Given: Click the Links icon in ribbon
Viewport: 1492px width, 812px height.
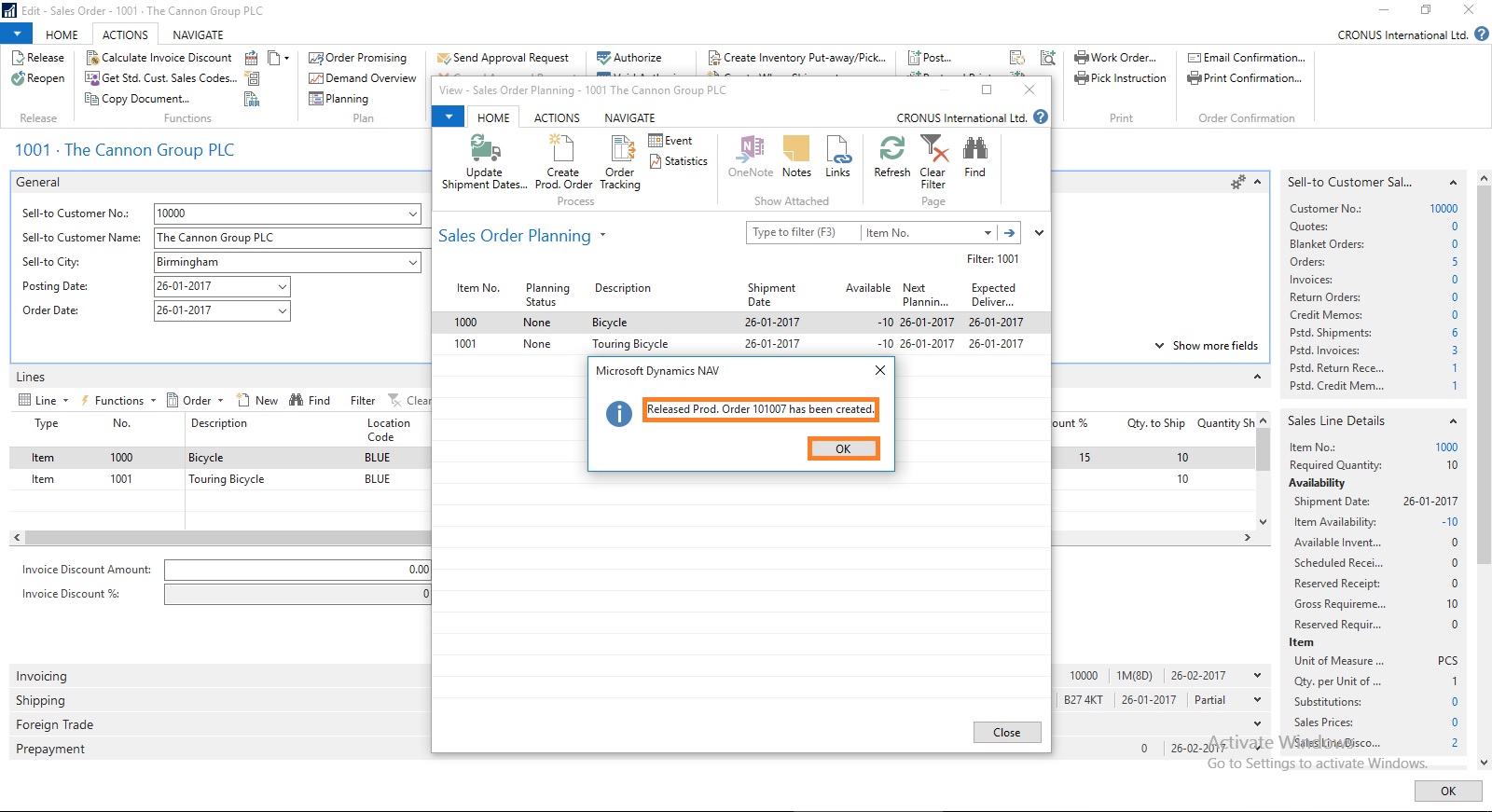Looking at the screenshot, I should point(837,150).
